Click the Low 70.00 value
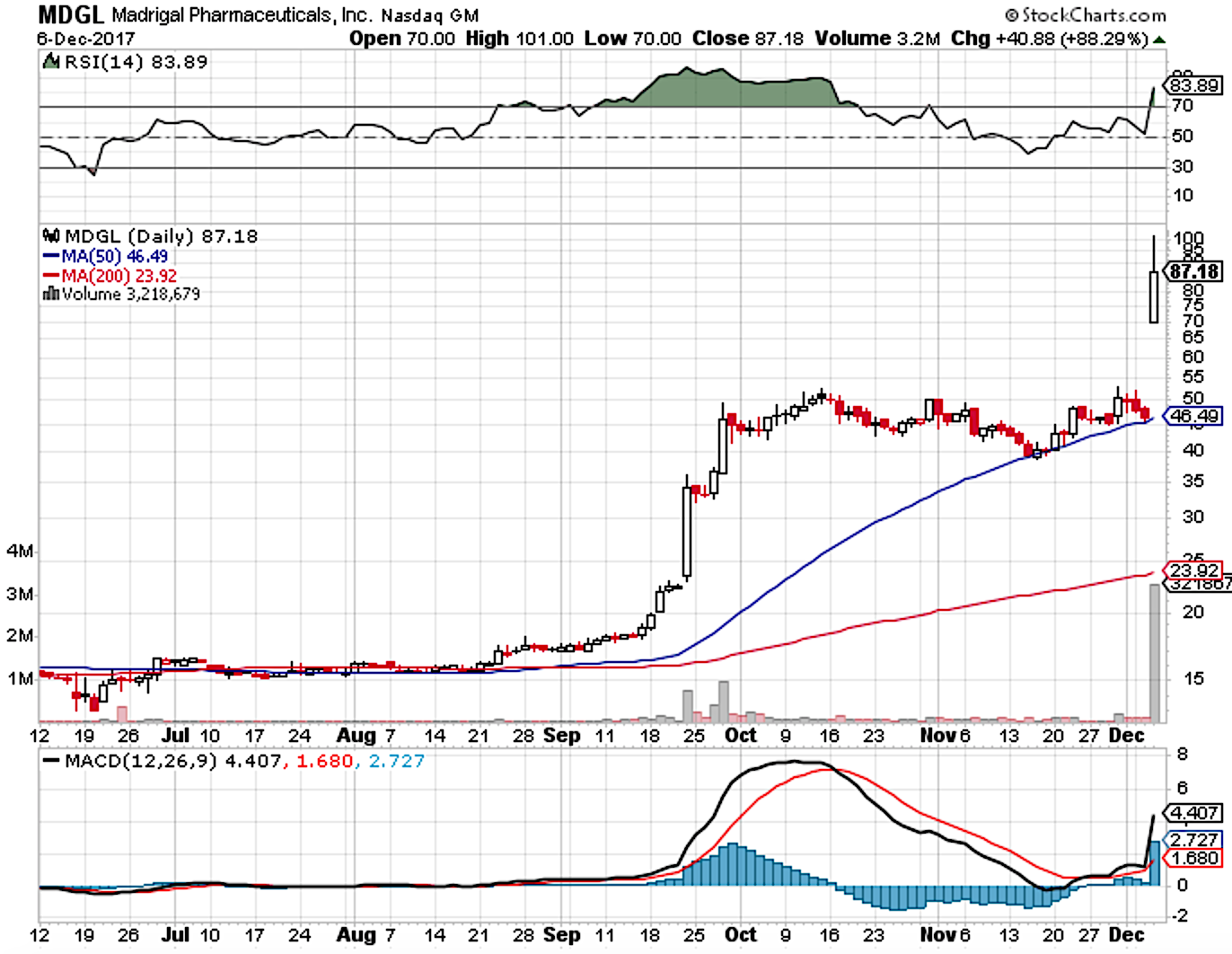Viewport: 1232px width, 954px height. (633, 39)
